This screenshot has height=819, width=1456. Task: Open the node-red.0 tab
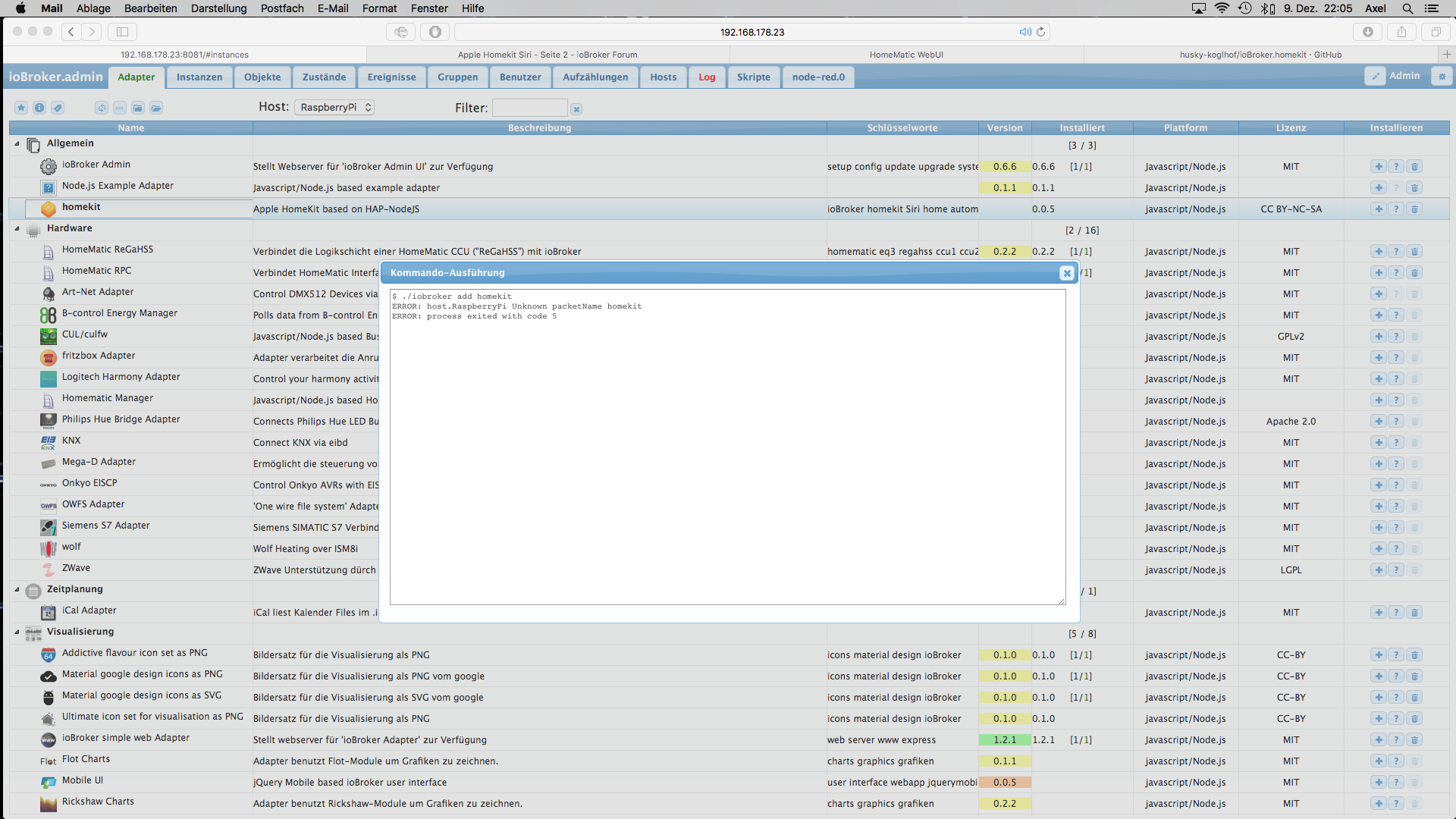coord(818,77)
